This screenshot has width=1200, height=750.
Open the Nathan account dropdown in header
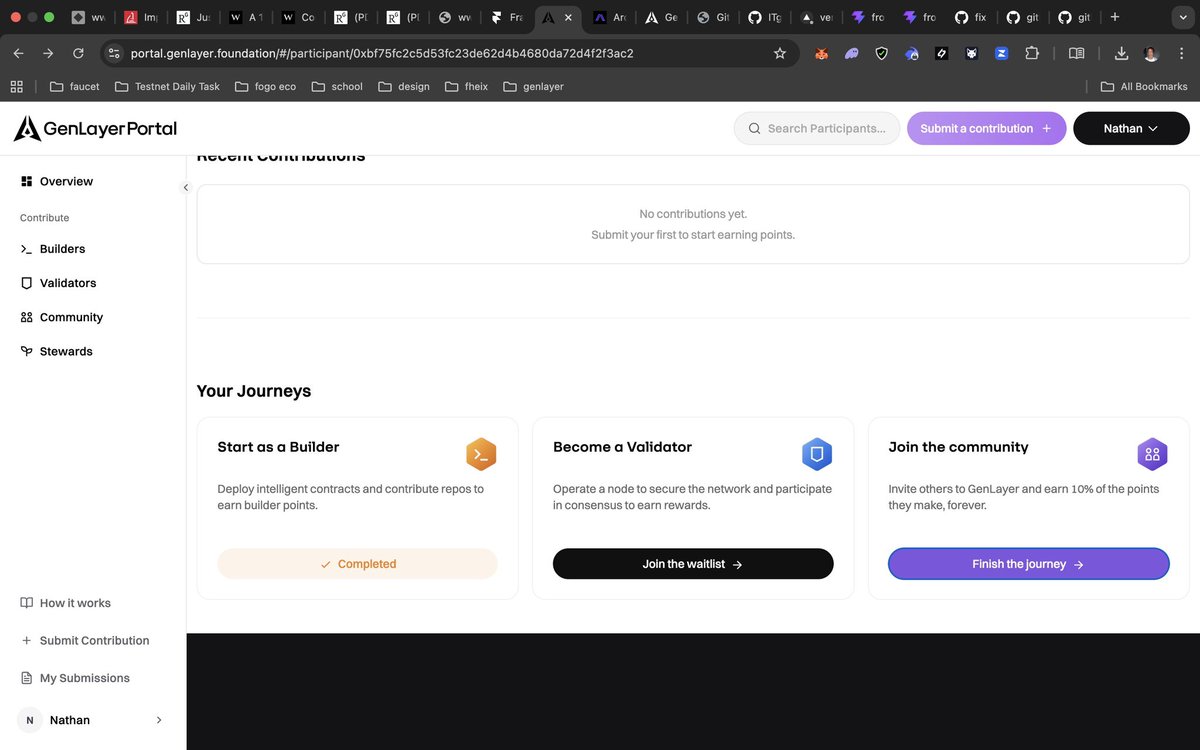(x=1131, y=128)
